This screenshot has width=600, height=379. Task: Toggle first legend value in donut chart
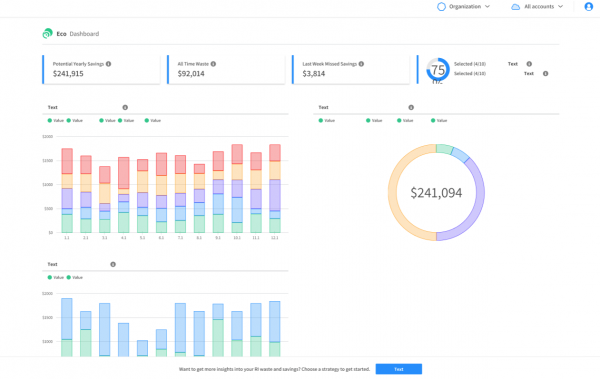[326, 121]
